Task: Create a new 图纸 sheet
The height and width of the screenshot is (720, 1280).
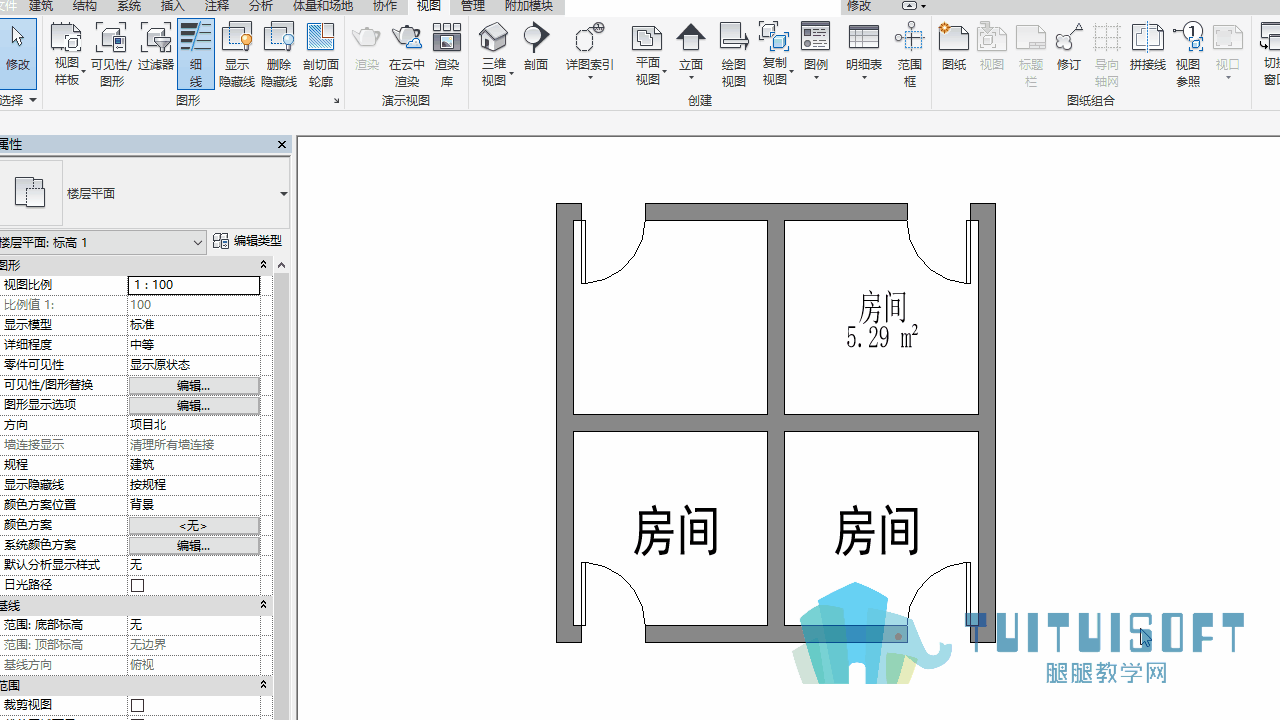Action: coord(954,47)
